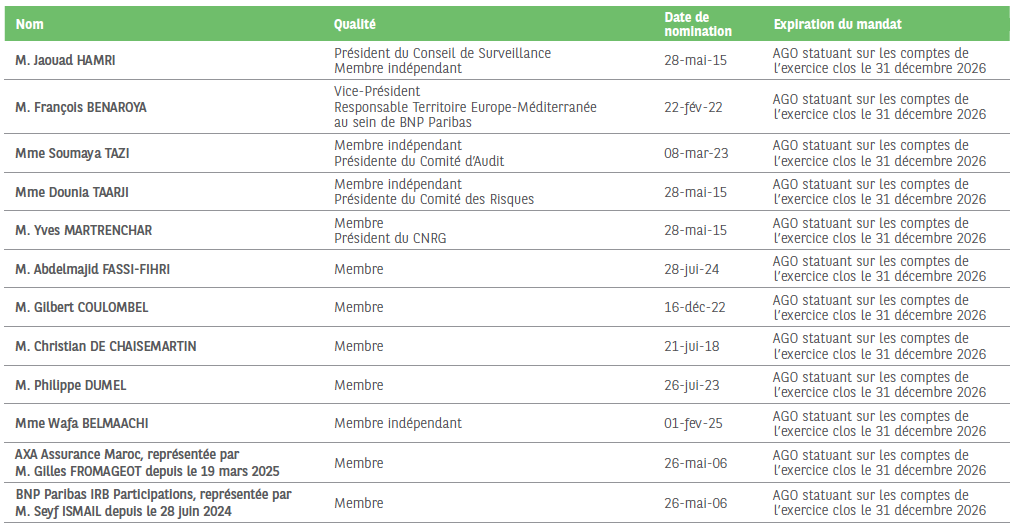
Task: Click the Expiration du mandat header
Action: tap(837, 24)
